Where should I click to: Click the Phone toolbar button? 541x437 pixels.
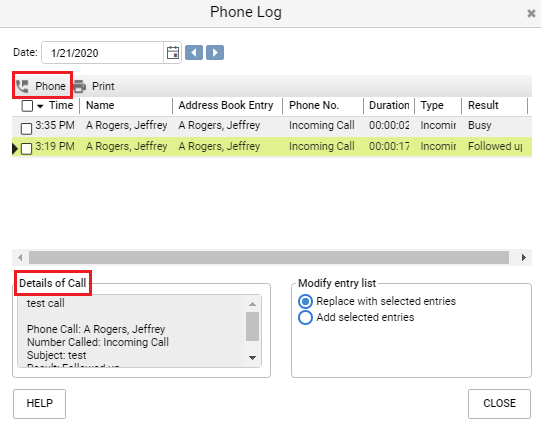[42, 86]
